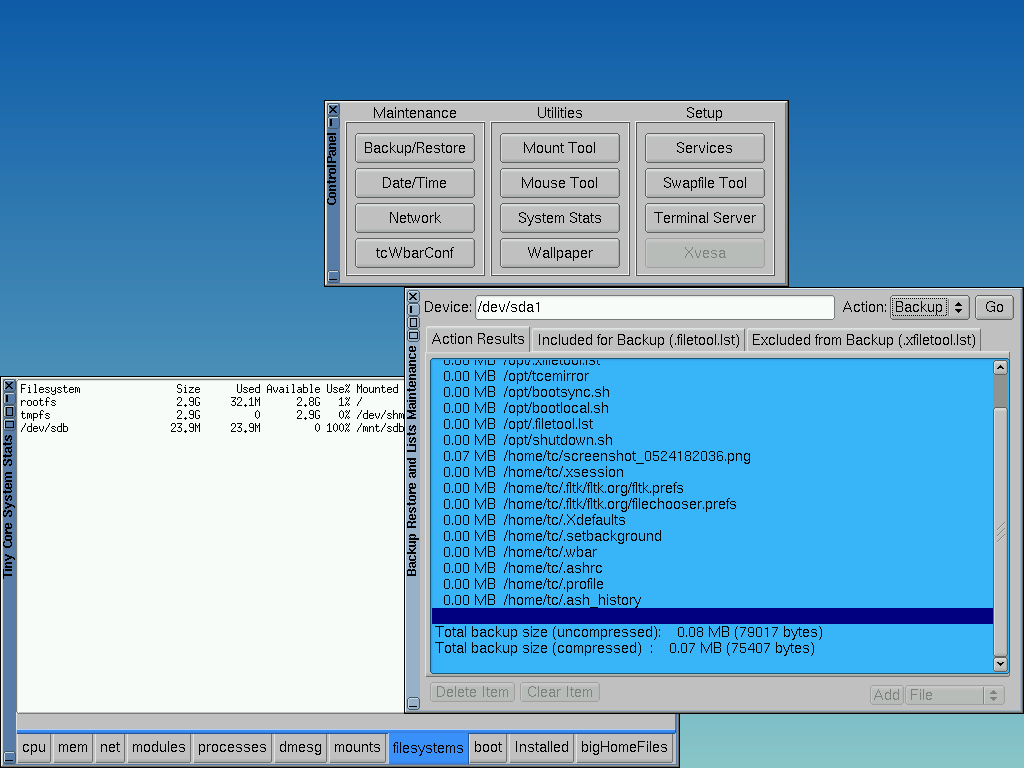Screen dimensions: 1024x768
Task: Select the /opt/tcemirror row
Action: click(712, 376)
